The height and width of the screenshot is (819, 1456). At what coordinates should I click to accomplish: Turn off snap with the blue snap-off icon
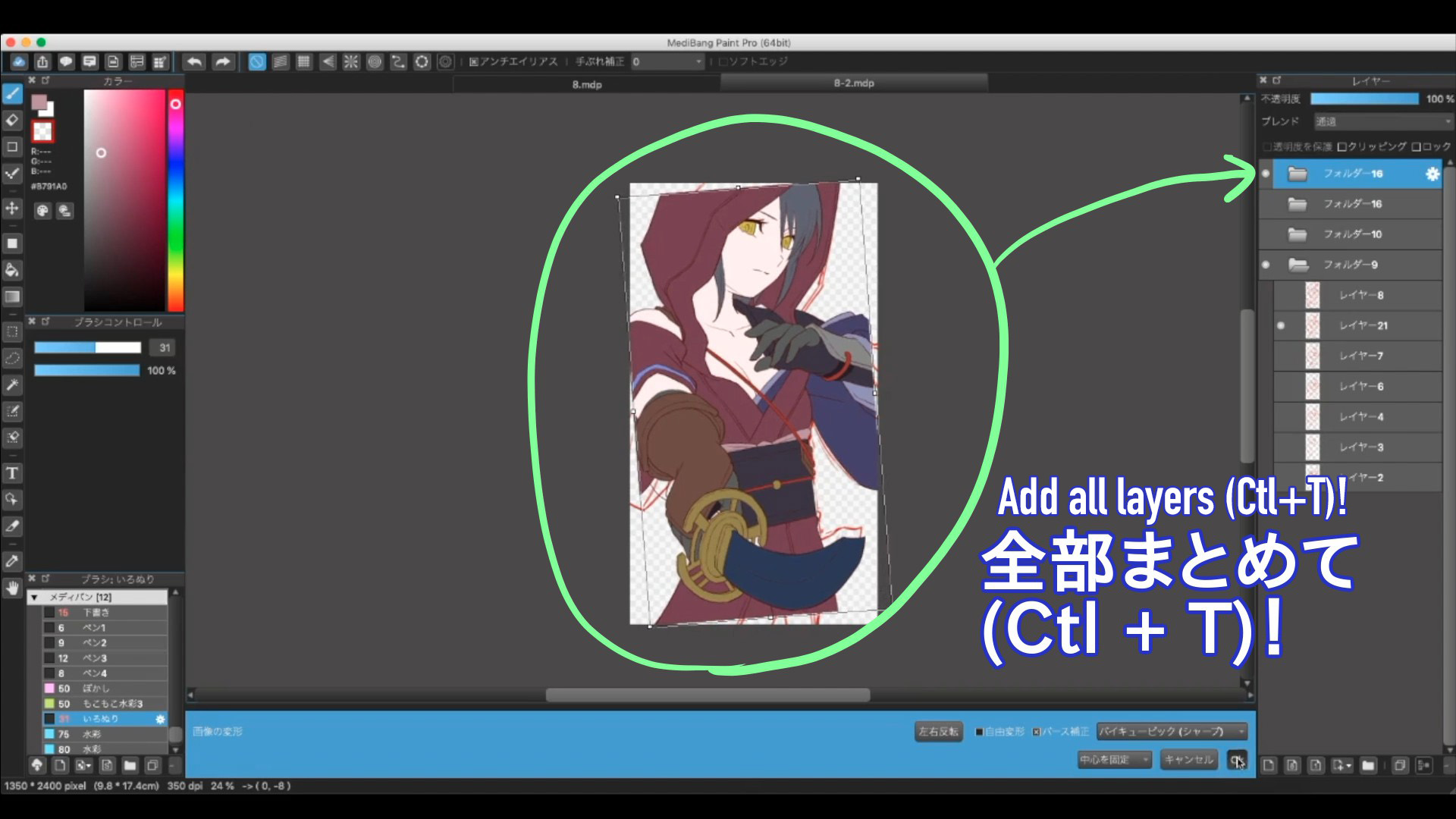tap(257, 62)
